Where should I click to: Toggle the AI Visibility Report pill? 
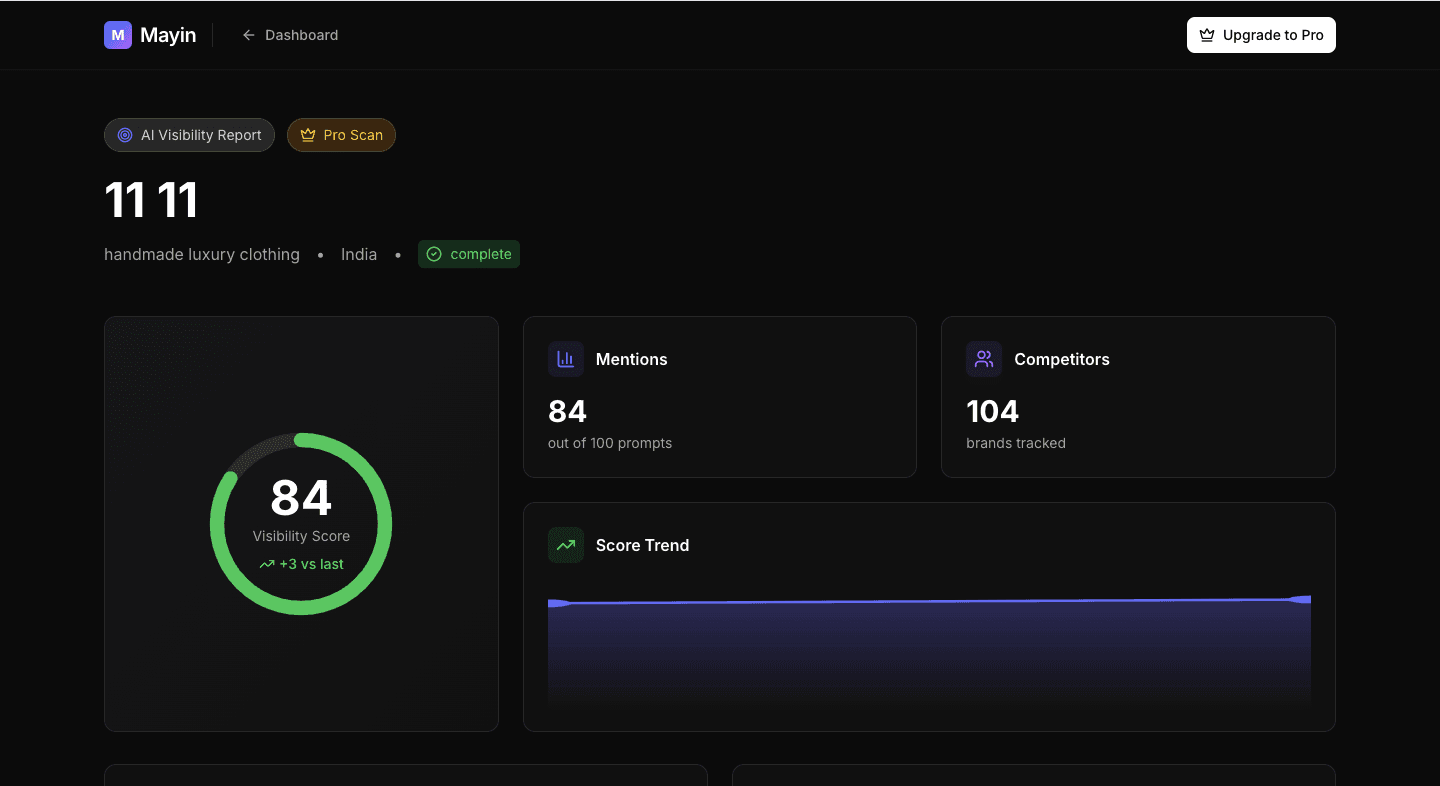pyautogui.click(x=189, y=134)
